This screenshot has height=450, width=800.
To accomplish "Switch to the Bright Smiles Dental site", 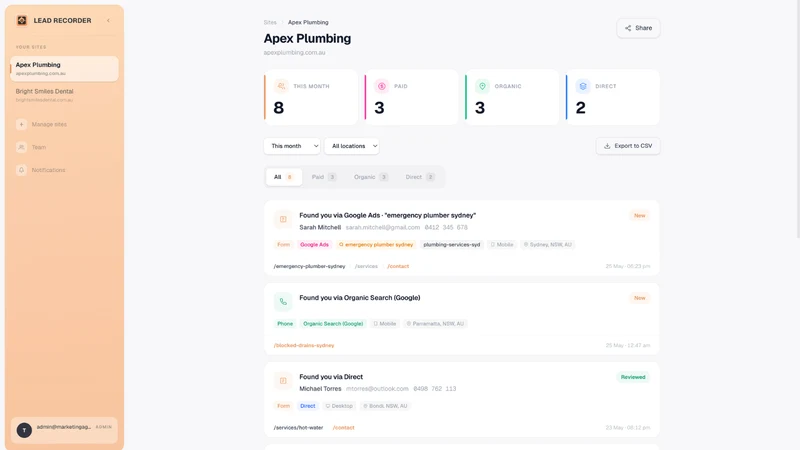I will 64,95.
